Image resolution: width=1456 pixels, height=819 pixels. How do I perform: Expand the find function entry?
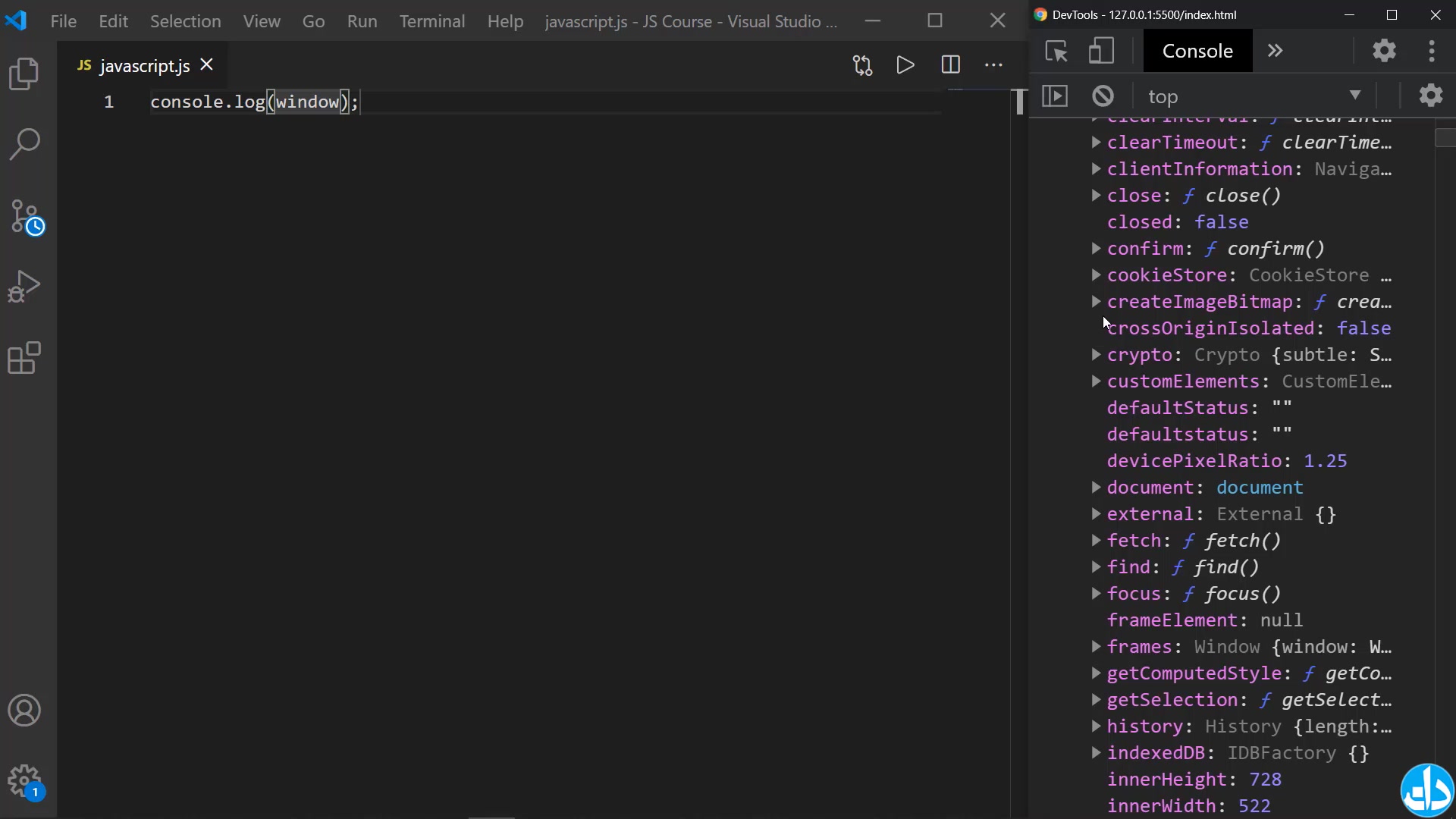1096,567
